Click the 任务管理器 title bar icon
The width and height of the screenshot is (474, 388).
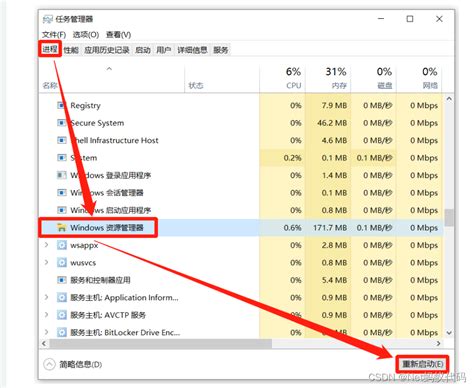click(x=48, y=19)
